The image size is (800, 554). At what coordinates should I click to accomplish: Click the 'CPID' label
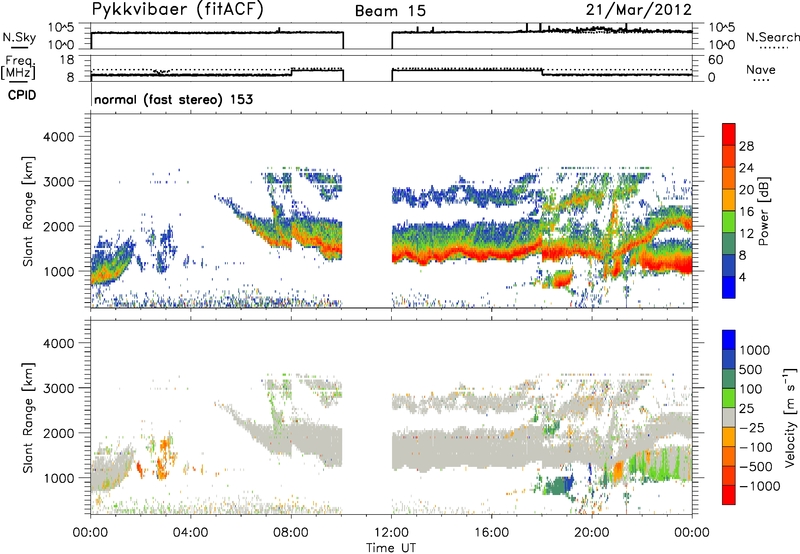pos(22,95)
